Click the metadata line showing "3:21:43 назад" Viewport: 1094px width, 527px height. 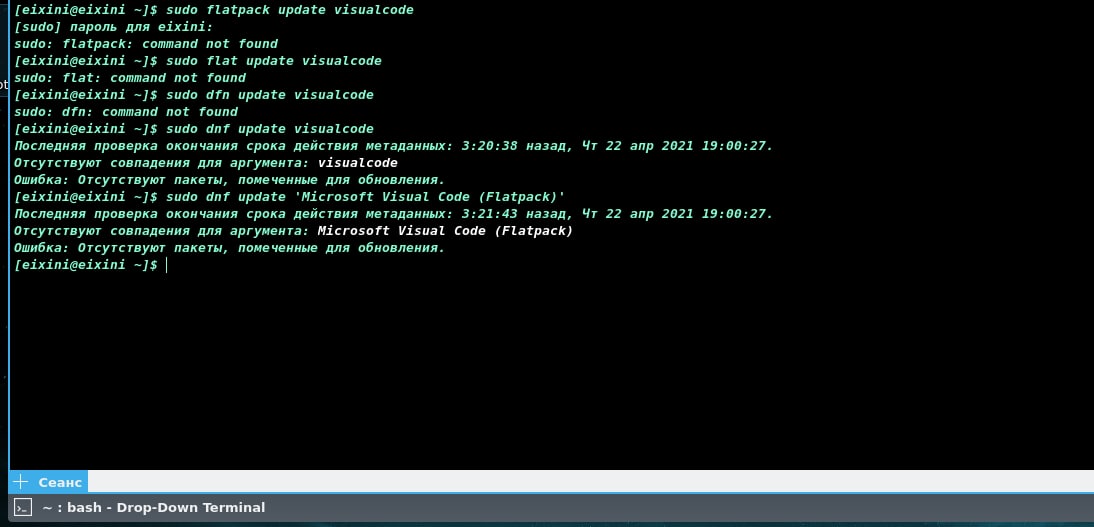pyautogui.click(x=394, y=214)
